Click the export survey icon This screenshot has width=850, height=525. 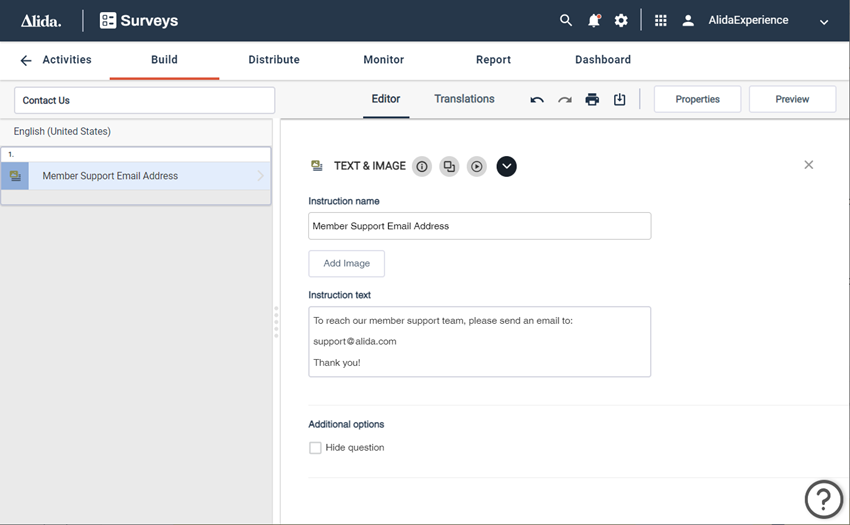point(619,99)
